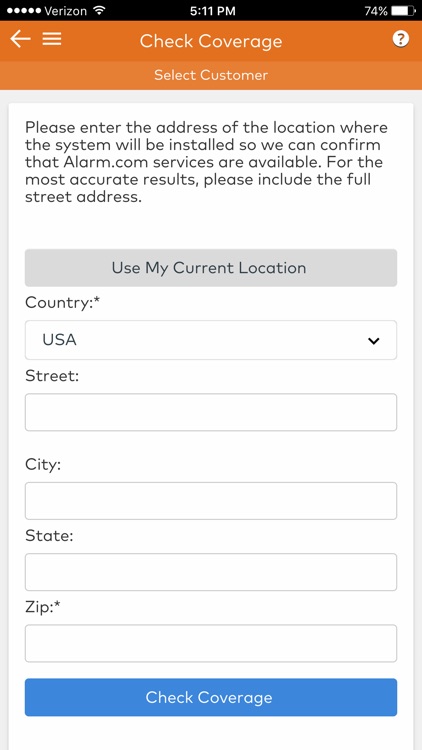
Task: Click the address instructions paragraph
Action: 206,162
